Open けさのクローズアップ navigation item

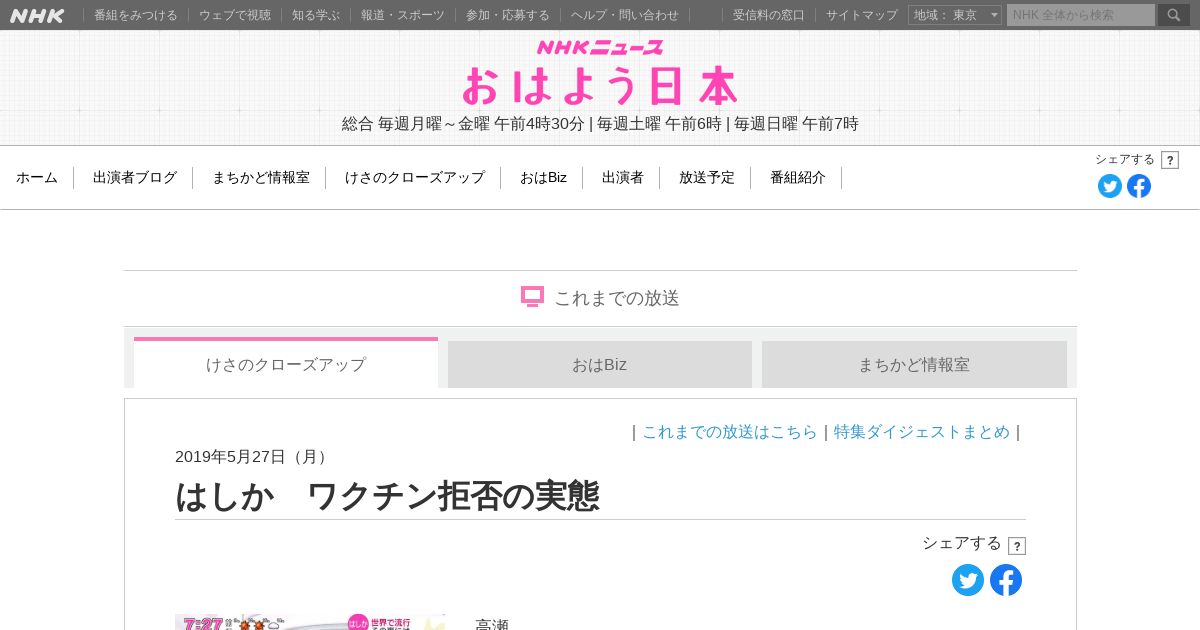click(415, 178)
